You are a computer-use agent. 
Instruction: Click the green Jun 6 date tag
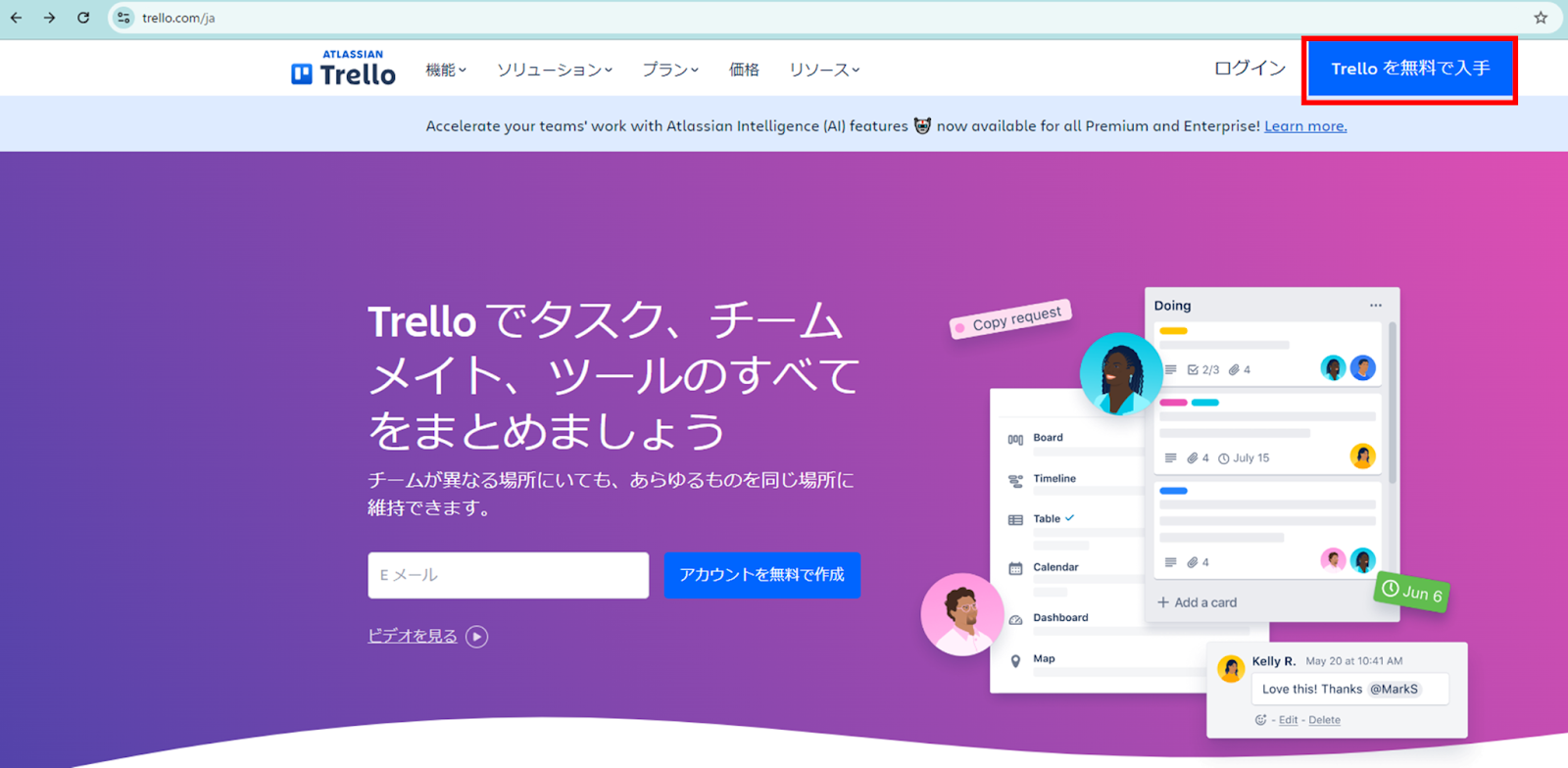pyautogui.click(x=1412, y=592)
